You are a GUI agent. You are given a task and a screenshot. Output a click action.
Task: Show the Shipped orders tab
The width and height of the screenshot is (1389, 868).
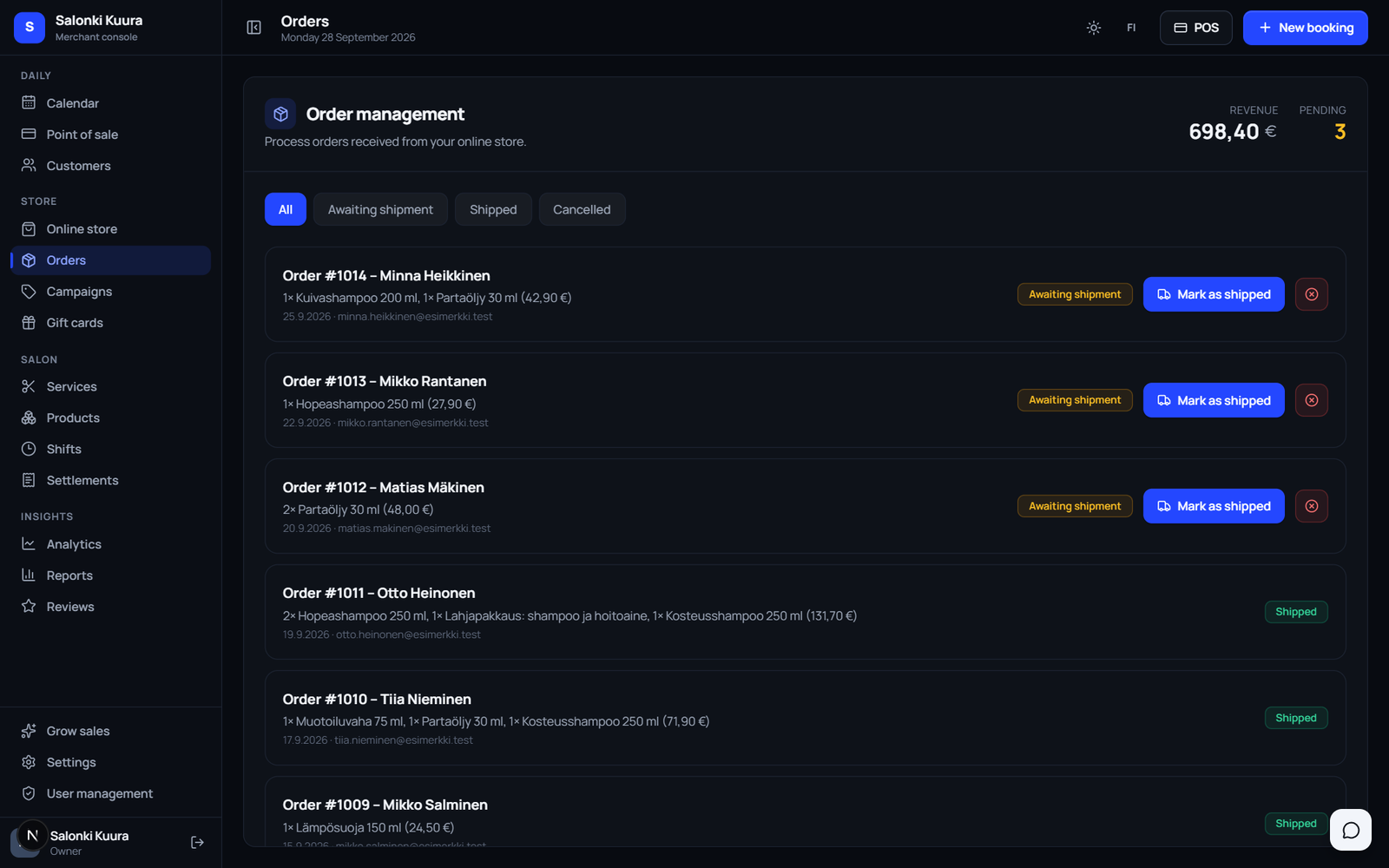pyautogui.click(x=493, y=209)
